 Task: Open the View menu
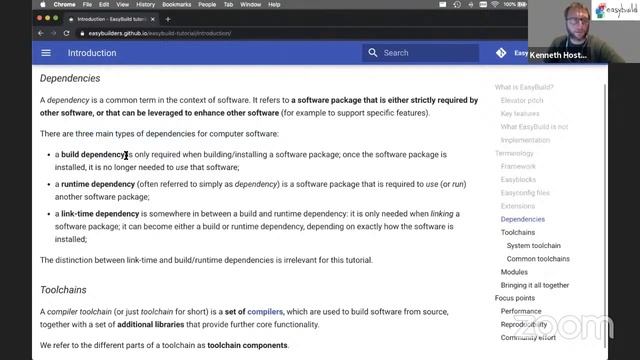pos(122,4)
